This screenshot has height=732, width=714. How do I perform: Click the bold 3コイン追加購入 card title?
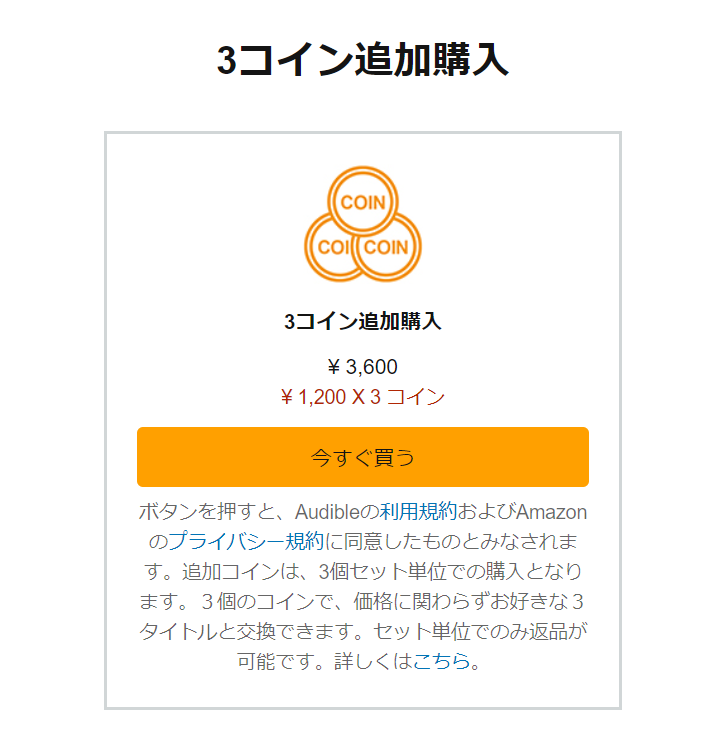(x=363, y=321)
